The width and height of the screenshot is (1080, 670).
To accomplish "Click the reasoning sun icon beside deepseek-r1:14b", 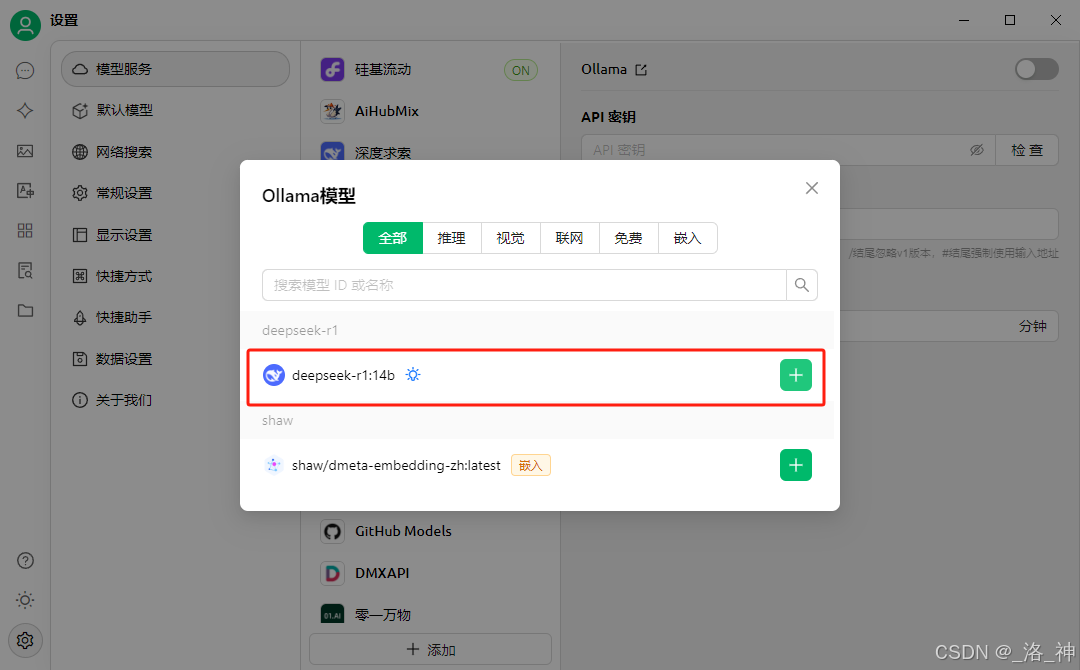I will click(413, 375).
